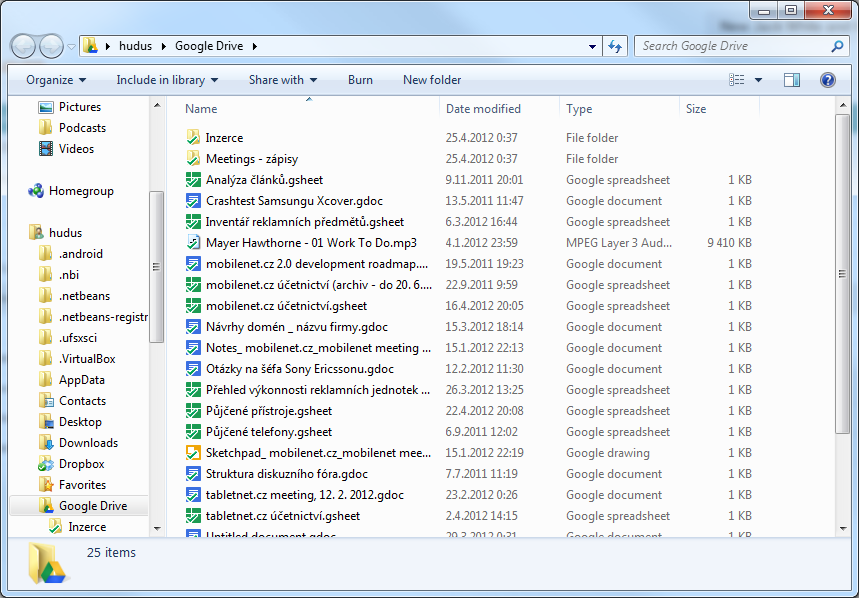Click the Burn menu item

(360, 80)
